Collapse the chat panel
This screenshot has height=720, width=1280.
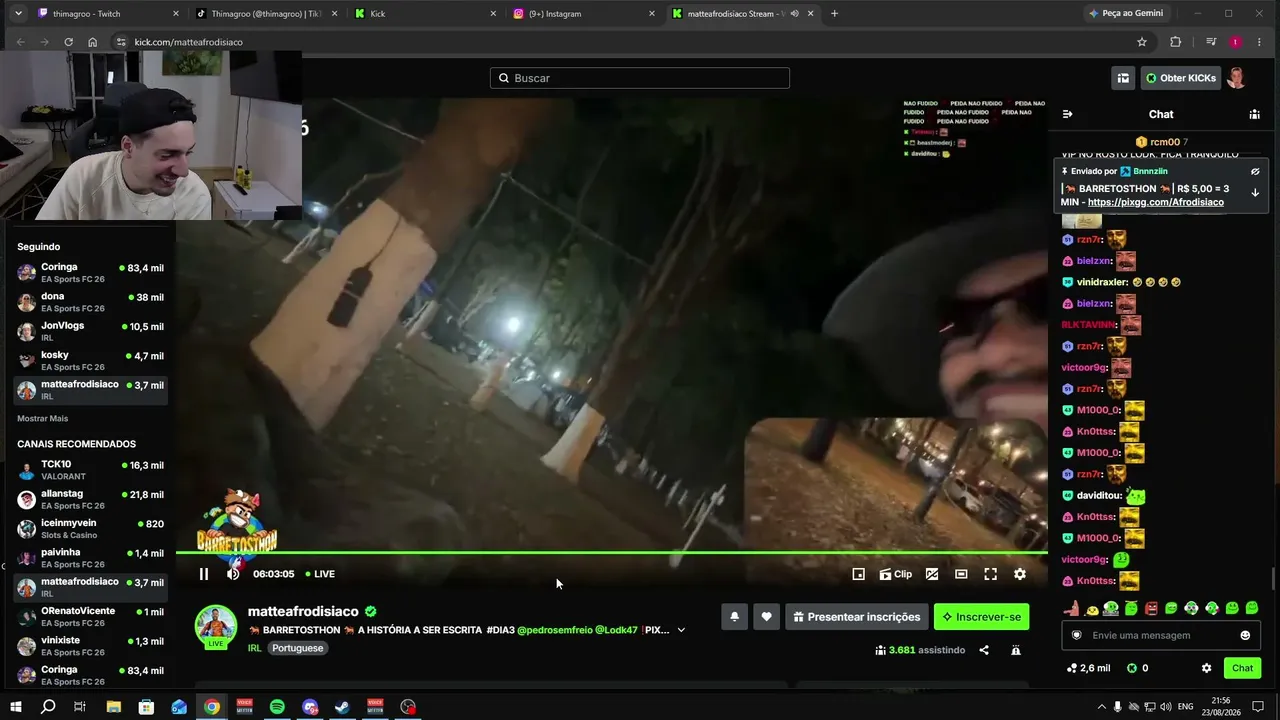tap(1067, 114)
